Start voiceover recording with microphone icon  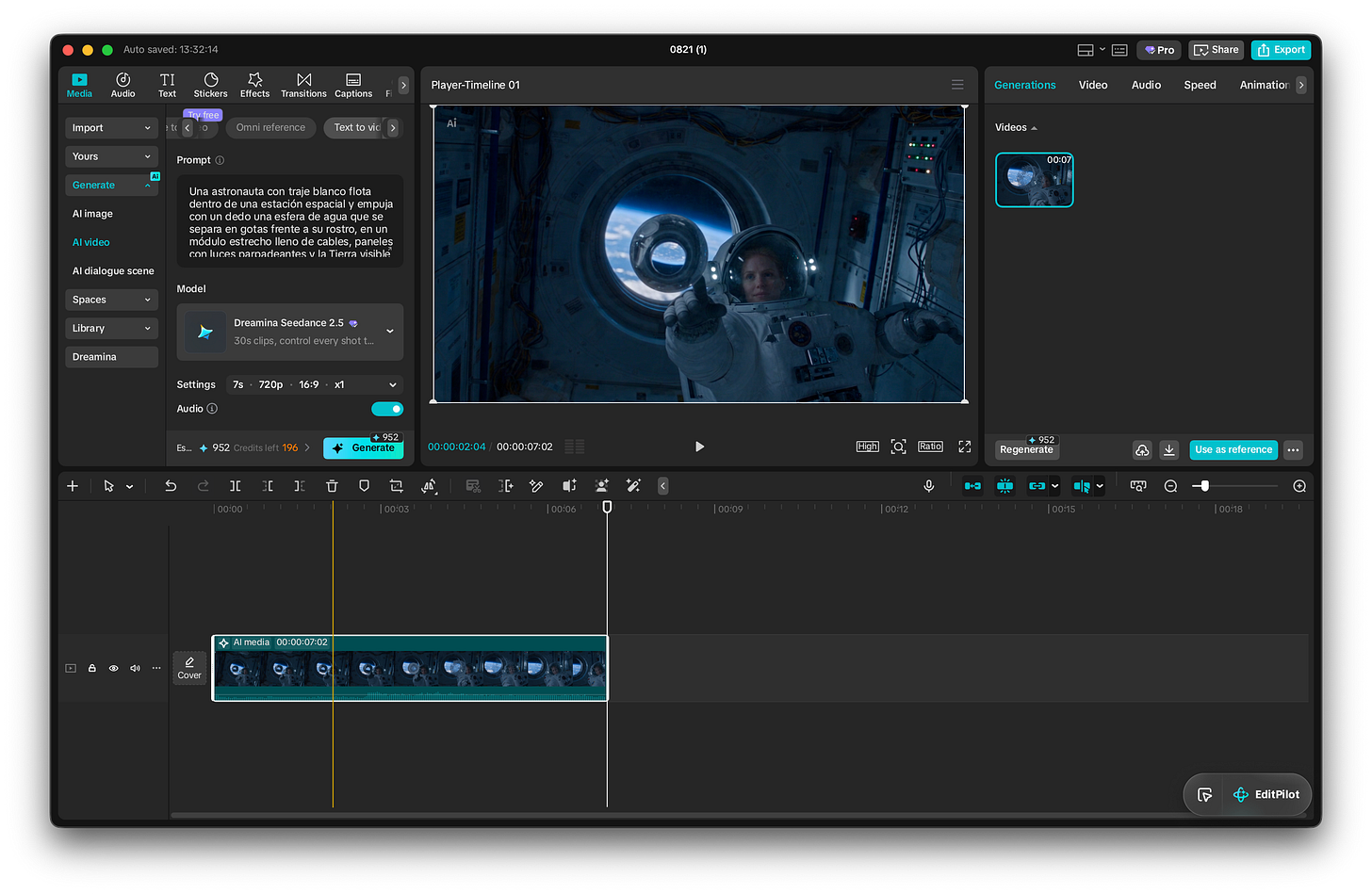(929, 486)
